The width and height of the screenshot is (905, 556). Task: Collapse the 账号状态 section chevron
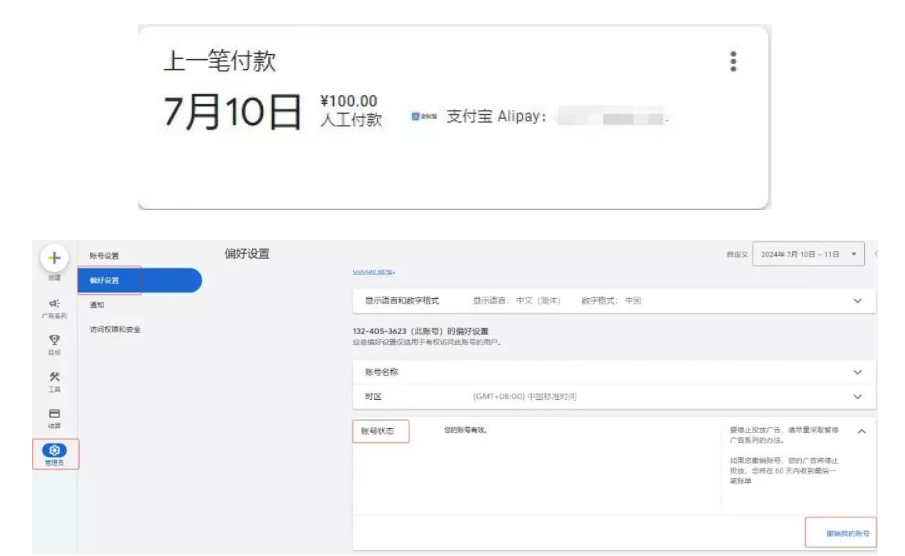(862, 431)
